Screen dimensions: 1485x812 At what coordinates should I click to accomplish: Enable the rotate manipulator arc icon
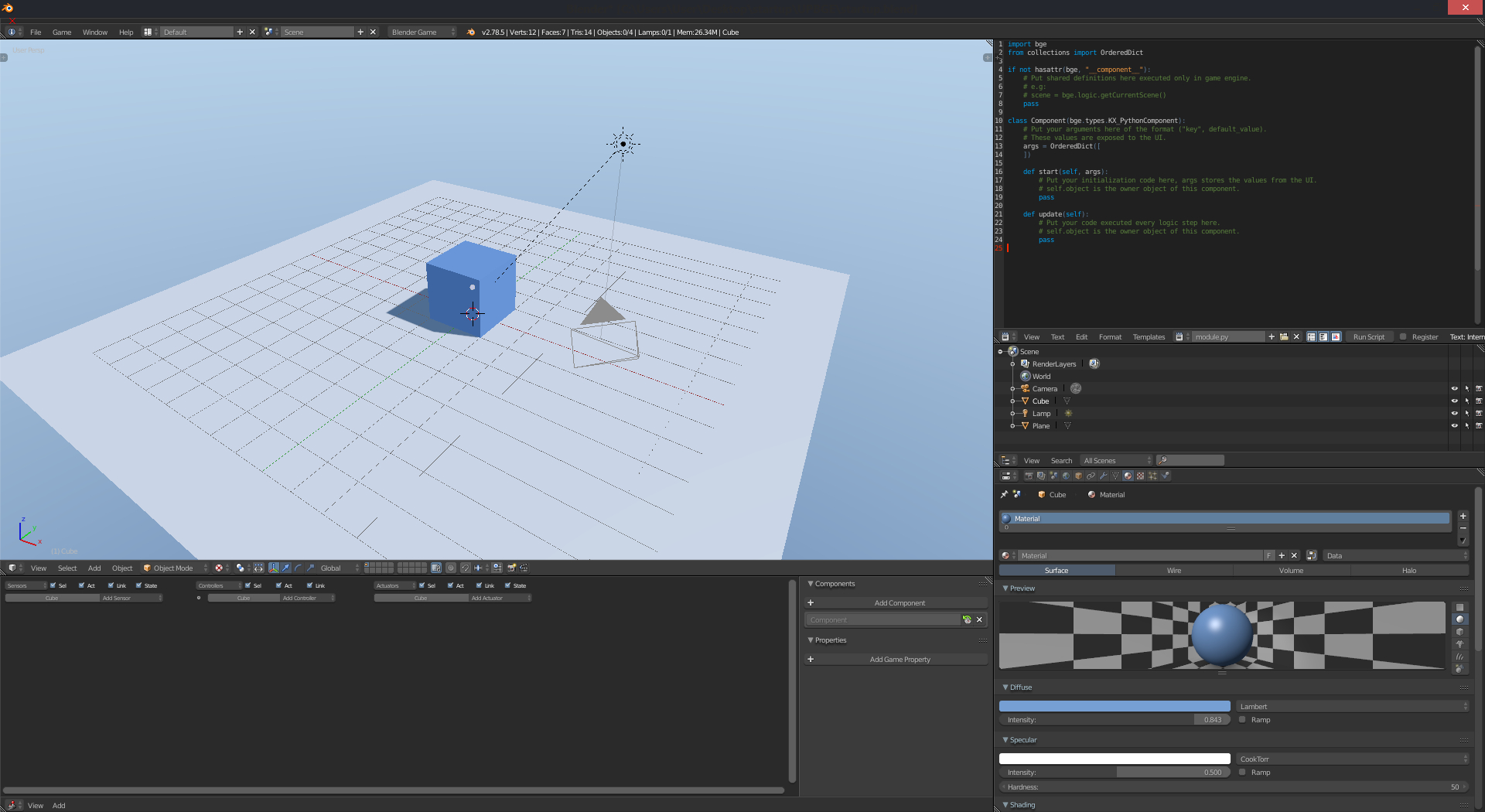coord(298,568)
